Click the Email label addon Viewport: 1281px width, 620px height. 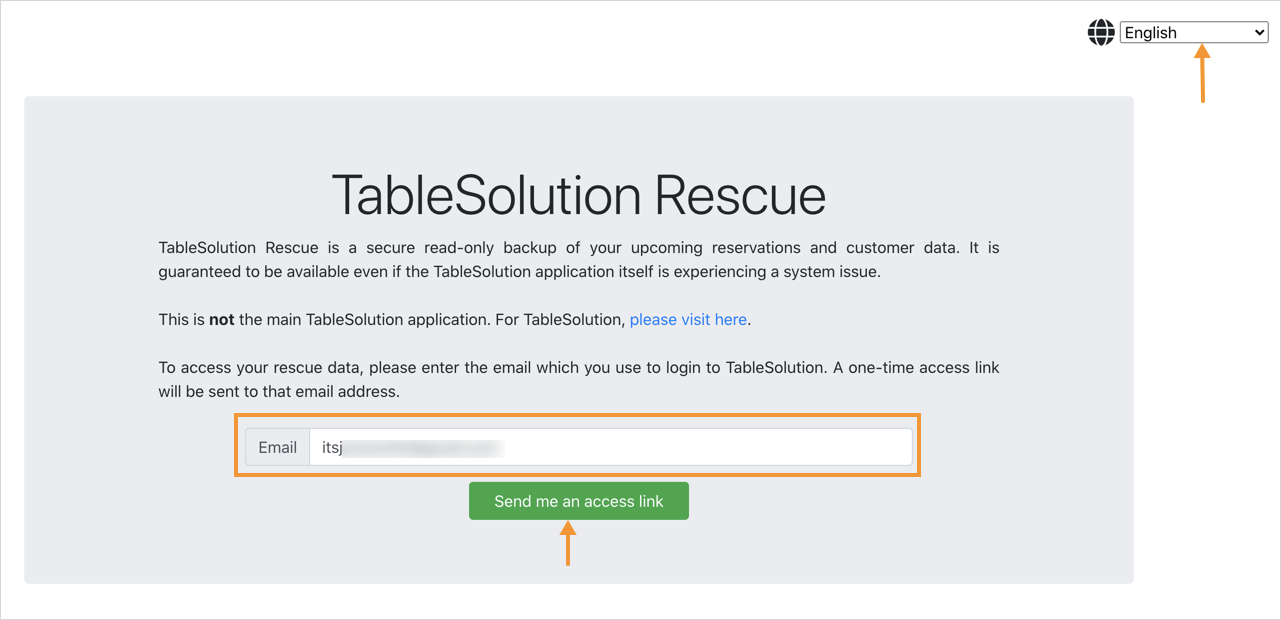click(278, 447)
